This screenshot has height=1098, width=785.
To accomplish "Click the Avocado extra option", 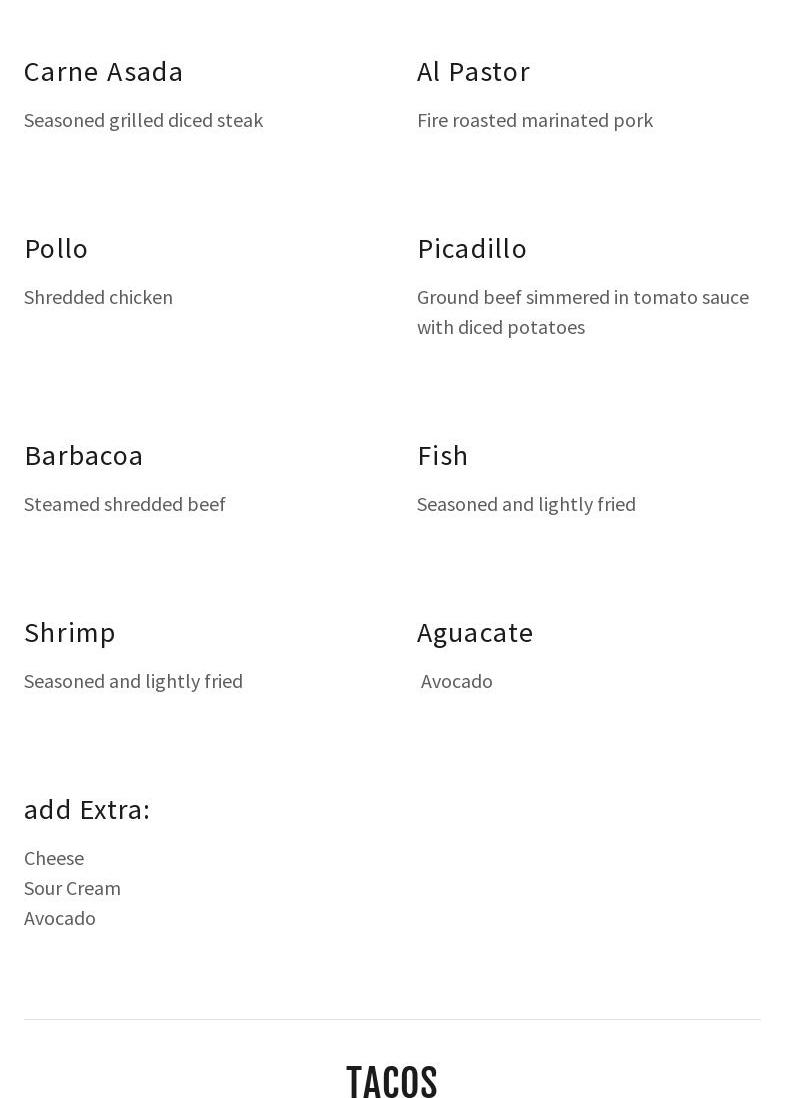I will (60, 918).
